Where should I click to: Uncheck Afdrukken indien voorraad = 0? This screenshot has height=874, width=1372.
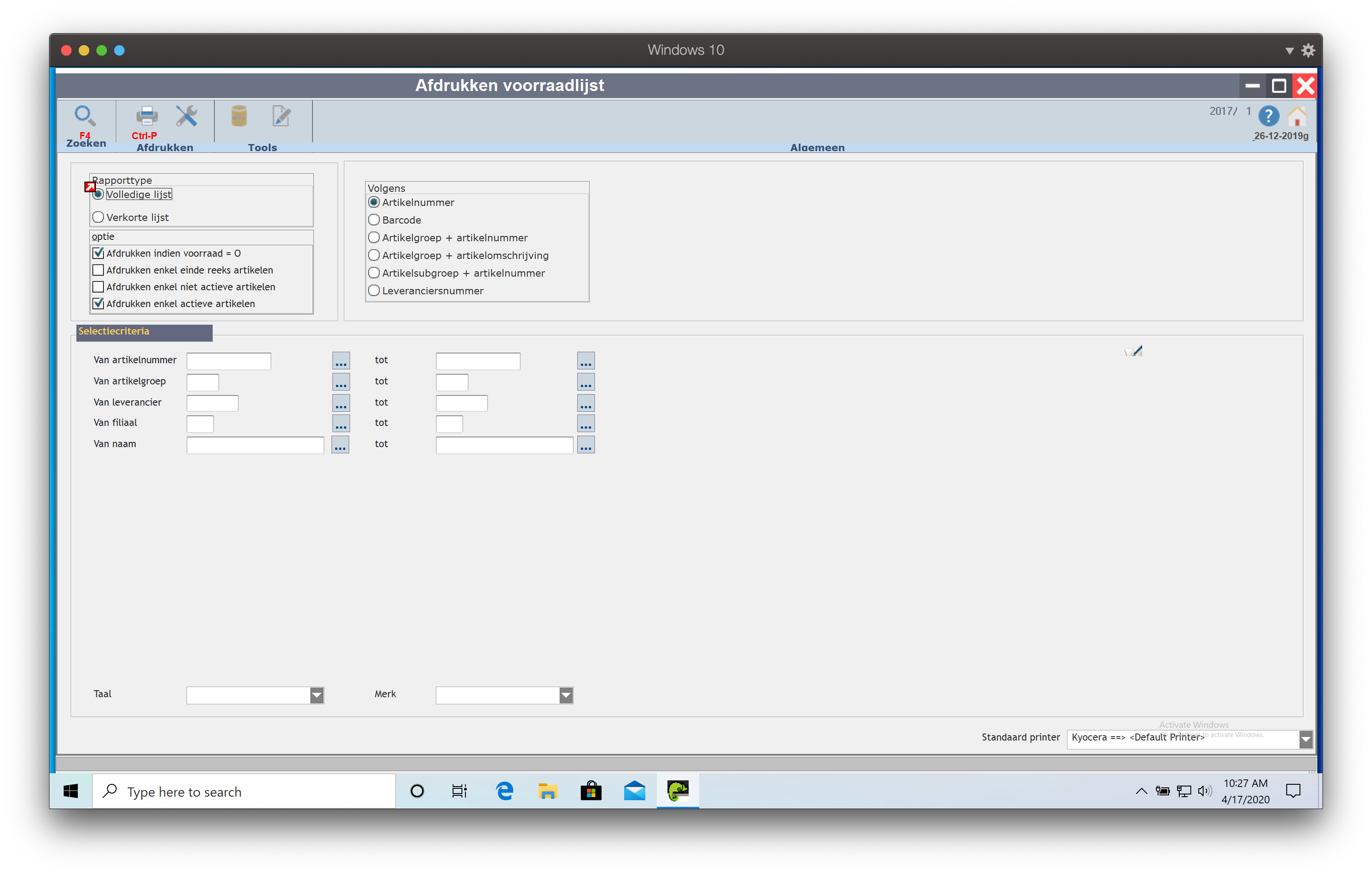click(x=98, y=253)
